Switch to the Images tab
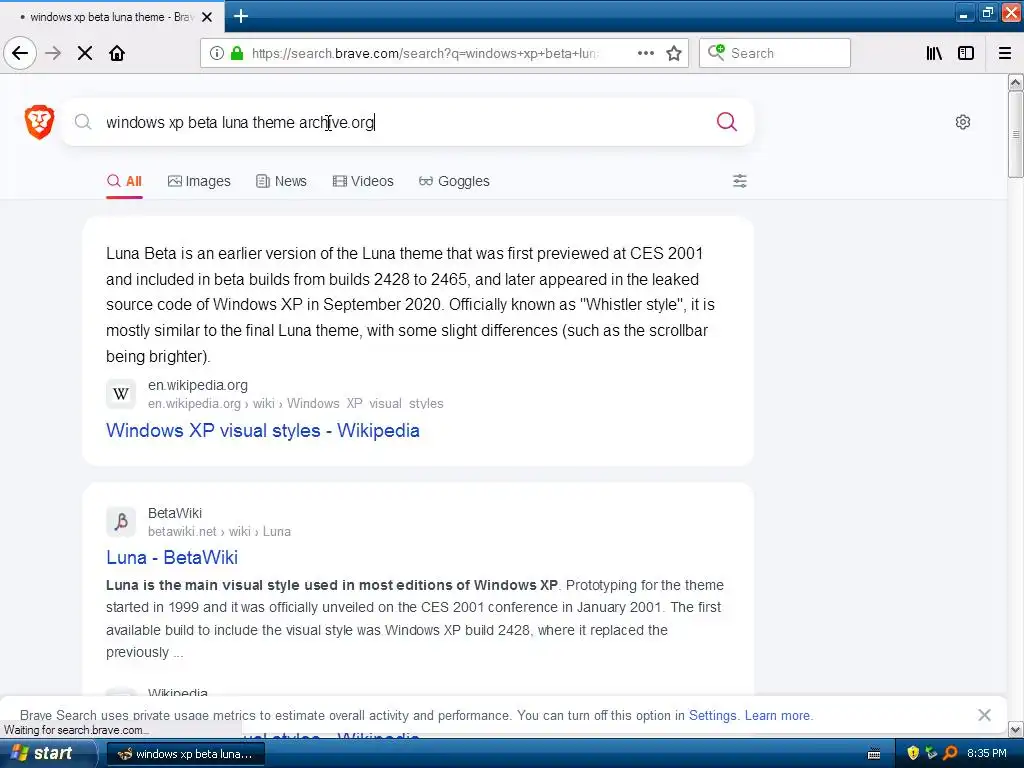This screenshot has height=768, width=1024. (x=199, y=181)
